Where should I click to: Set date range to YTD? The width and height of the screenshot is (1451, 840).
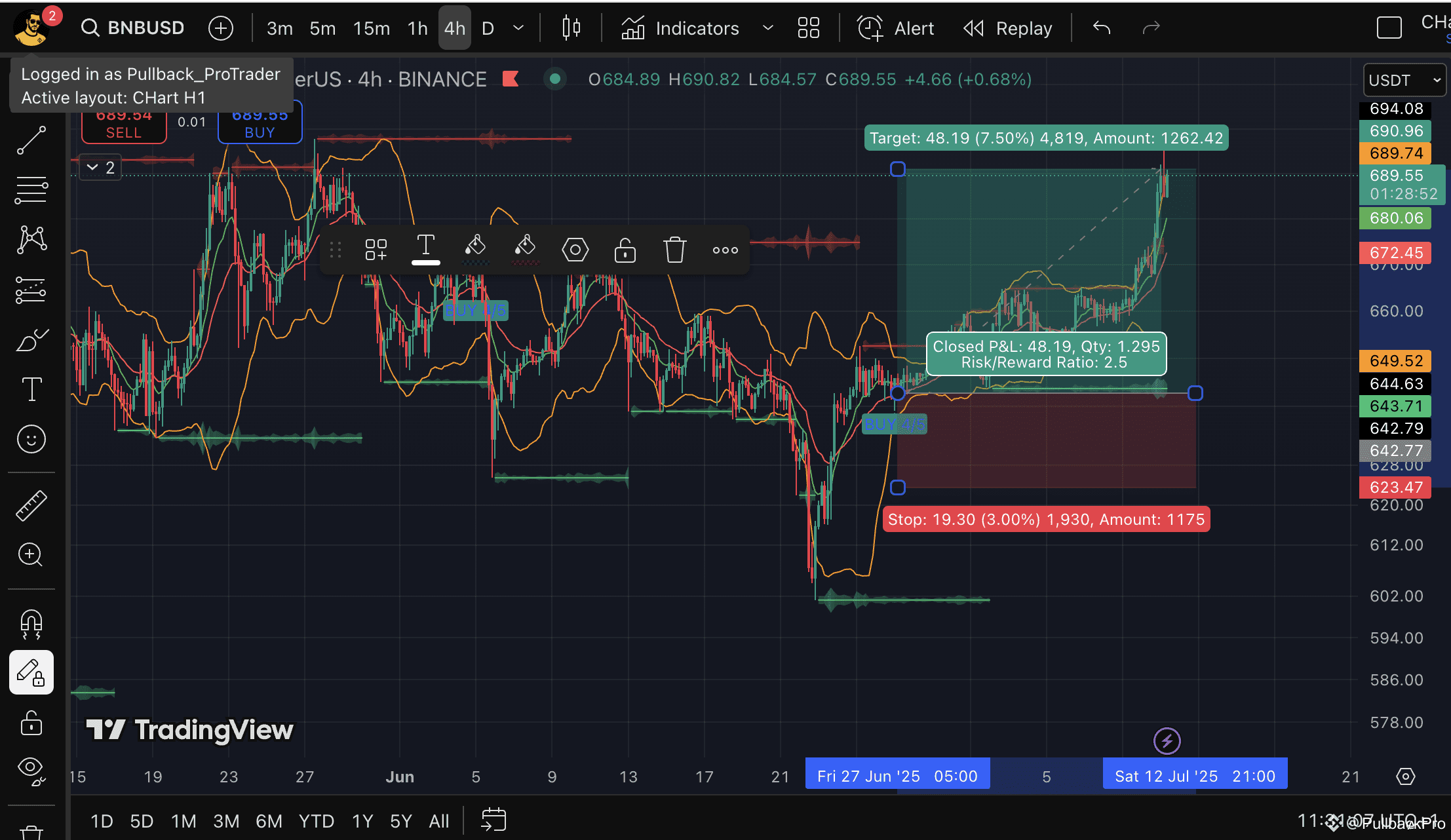pos(317,821)
